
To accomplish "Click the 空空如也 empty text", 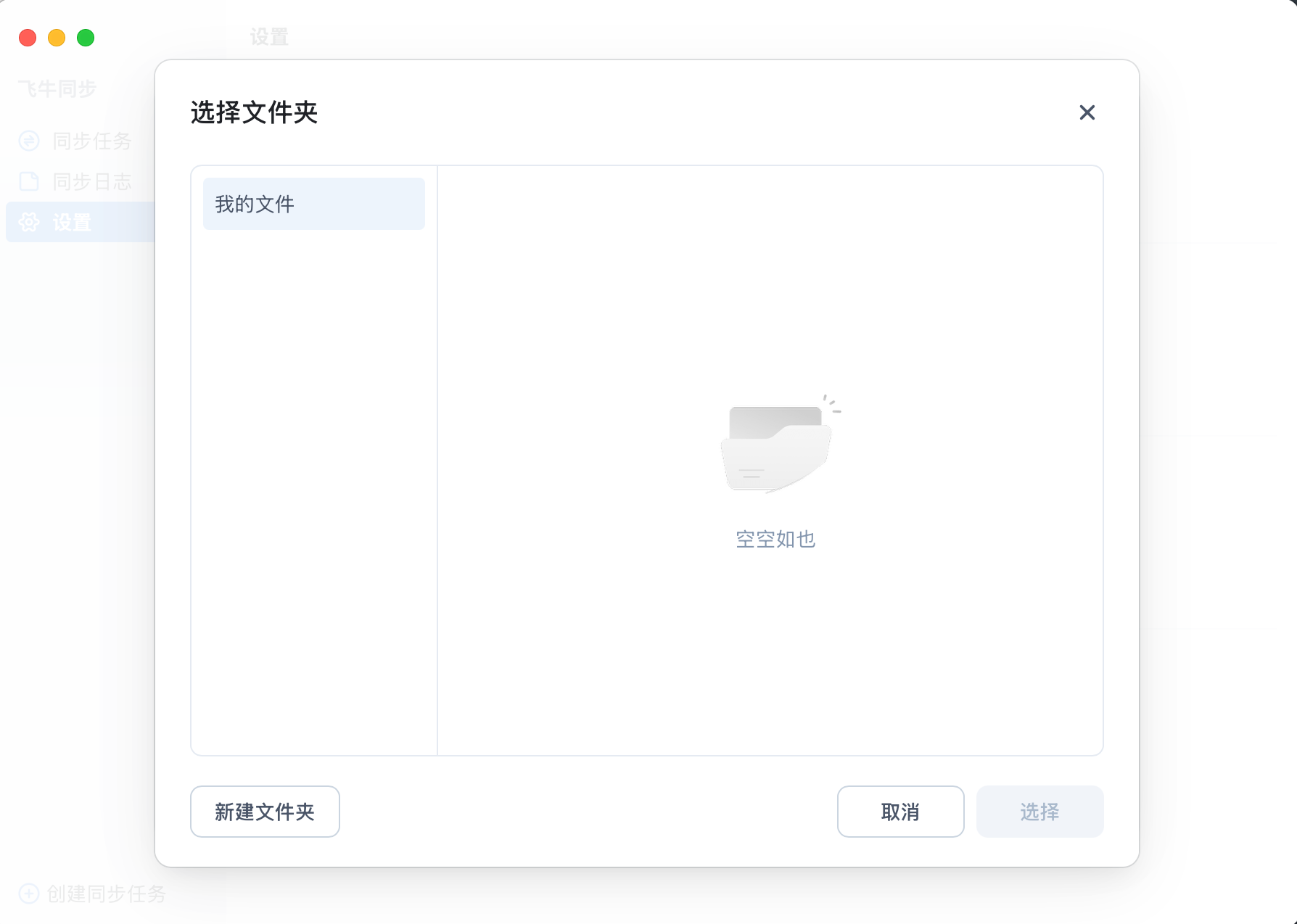I will click(775, 539).
